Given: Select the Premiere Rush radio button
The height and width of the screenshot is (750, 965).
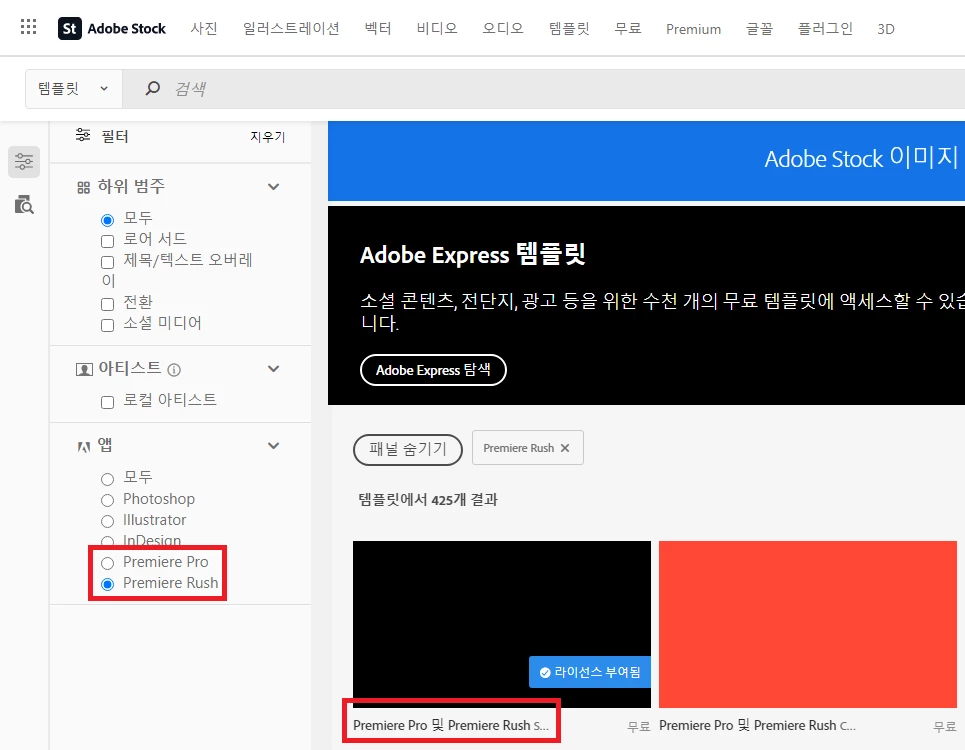Looking at the screenshot, I should 108,584.
